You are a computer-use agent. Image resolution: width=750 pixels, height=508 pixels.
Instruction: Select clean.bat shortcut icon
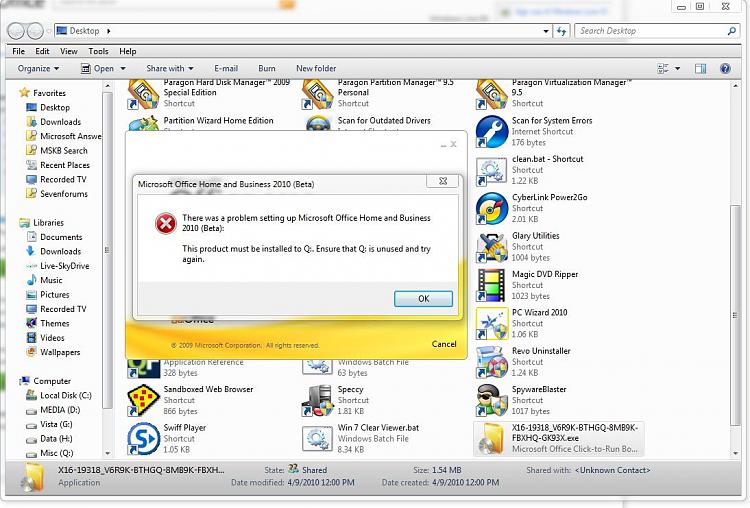click(491, 171)
